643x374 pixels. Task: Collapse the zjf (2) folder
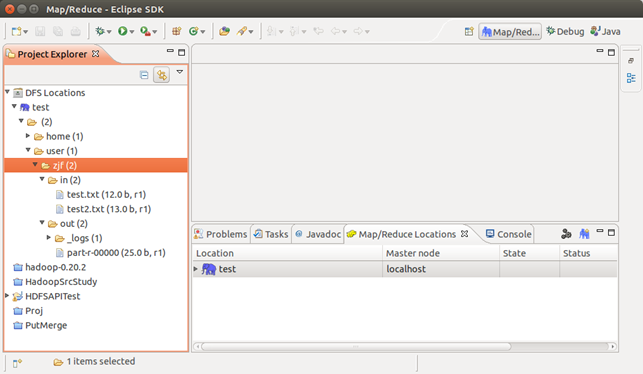coord(35,164)
